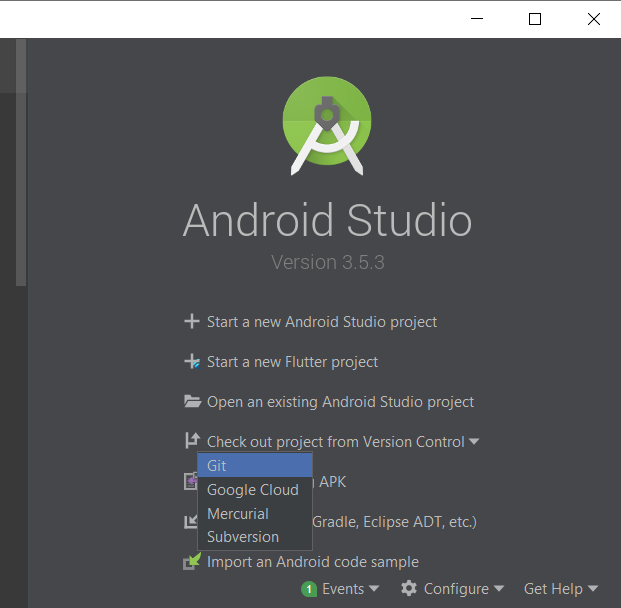
Task: Click the partially hidden APK option text
Action: click(332, 482)
